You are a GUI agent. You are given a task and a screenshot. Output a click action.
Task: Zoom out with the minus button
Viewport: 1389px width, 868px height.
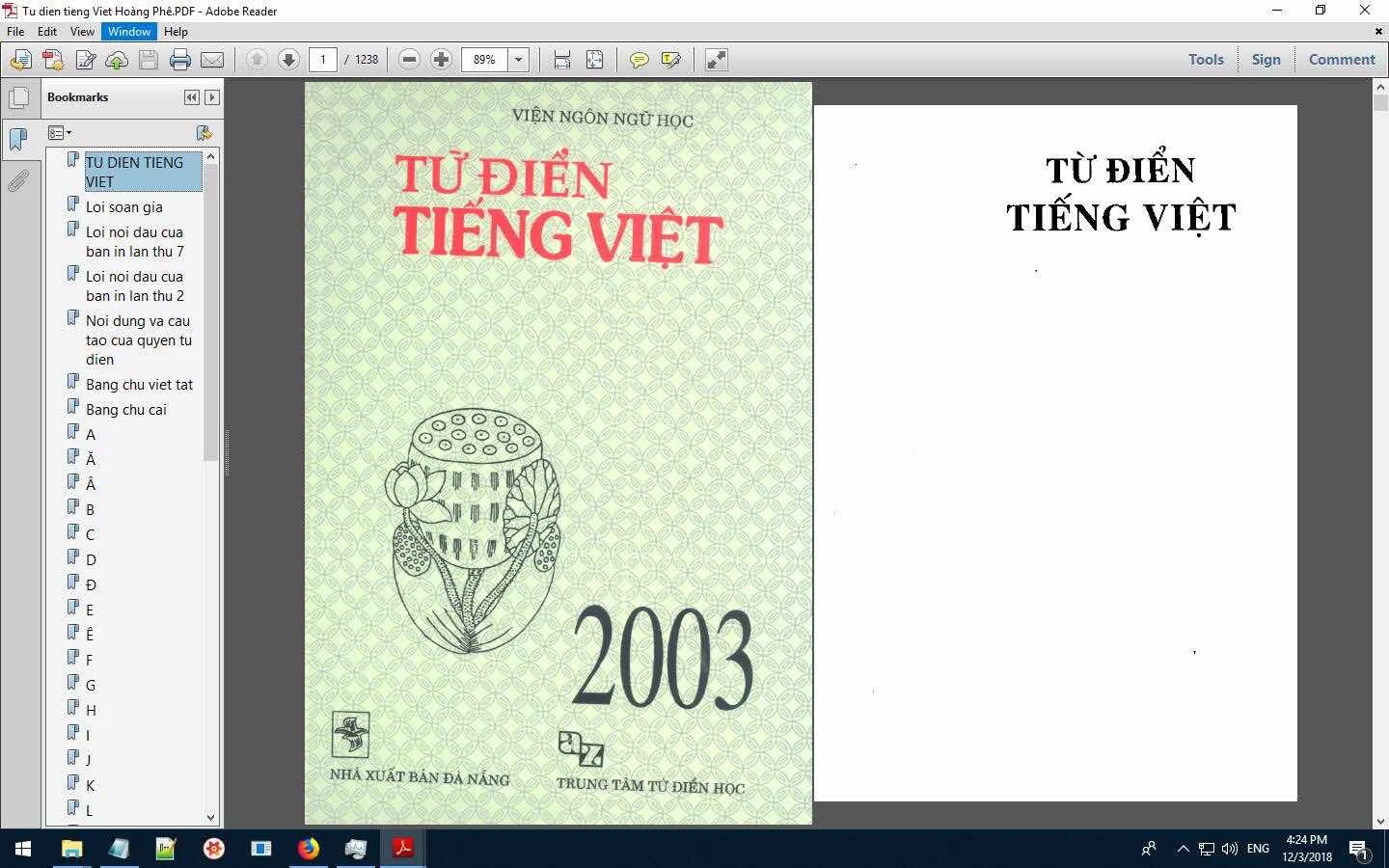coord(409,60)
